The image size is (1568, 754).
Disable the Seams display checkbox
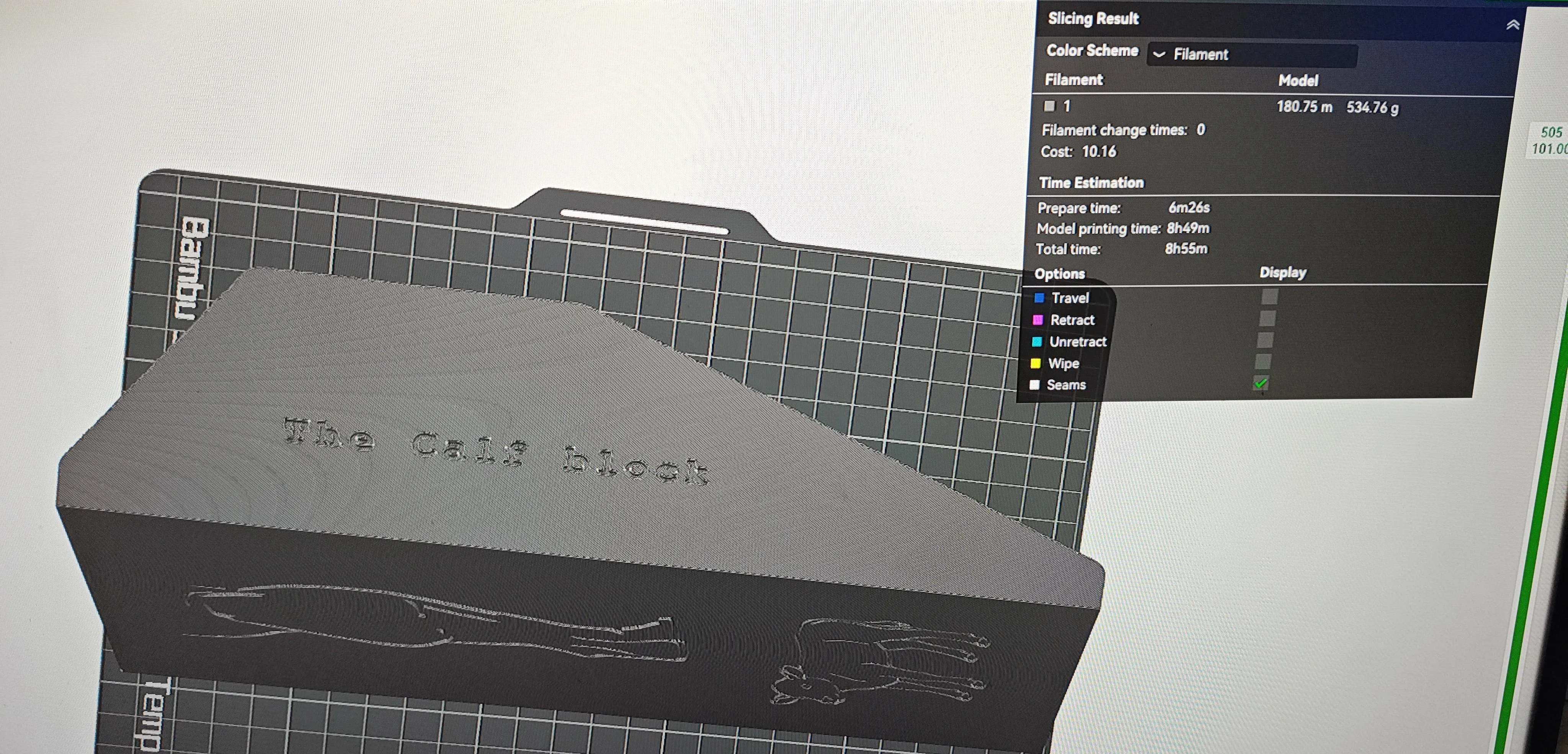1261,383
